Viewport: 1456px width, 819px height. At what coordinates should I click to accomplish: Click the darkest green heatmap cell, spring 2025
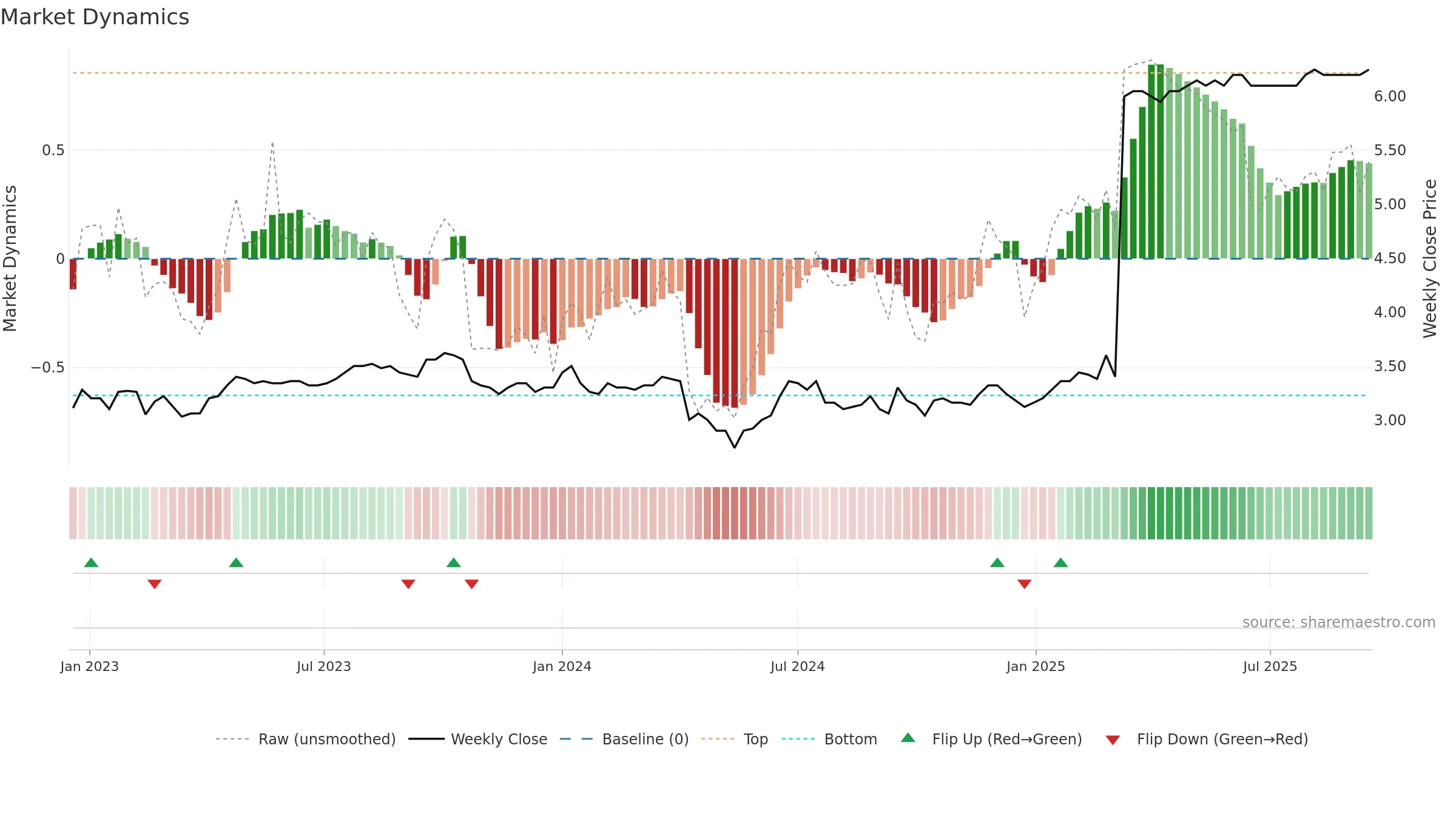[1161, 513]
